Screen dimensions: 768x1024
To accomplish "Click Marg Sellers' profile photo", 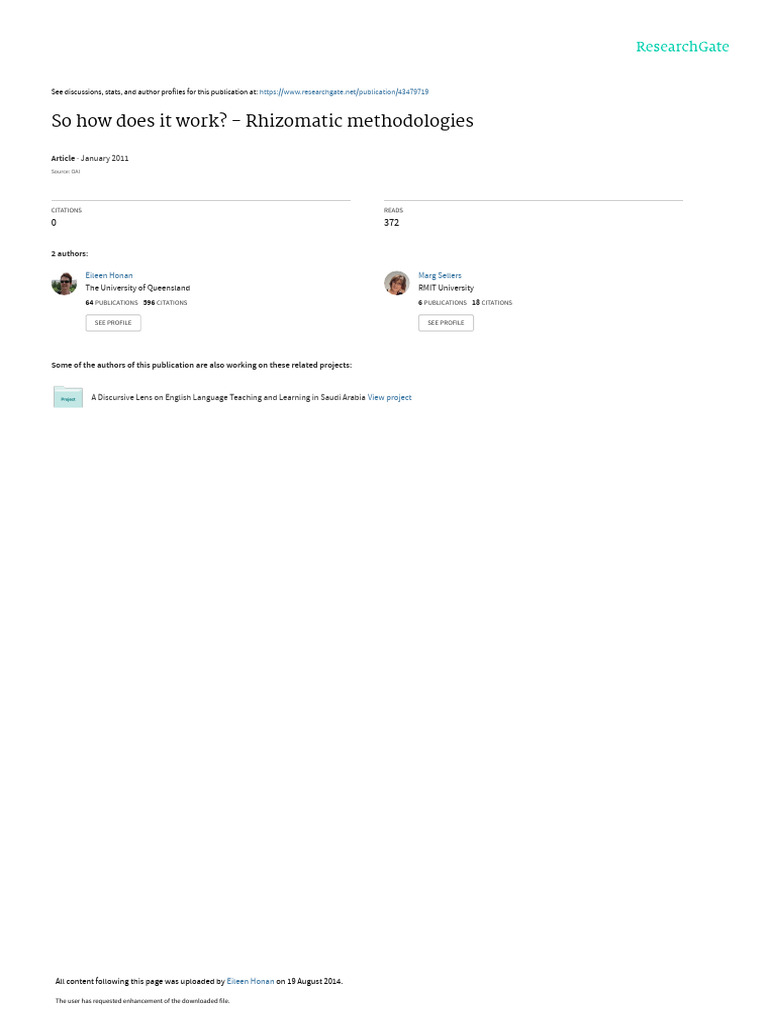I will pos(396,283).
